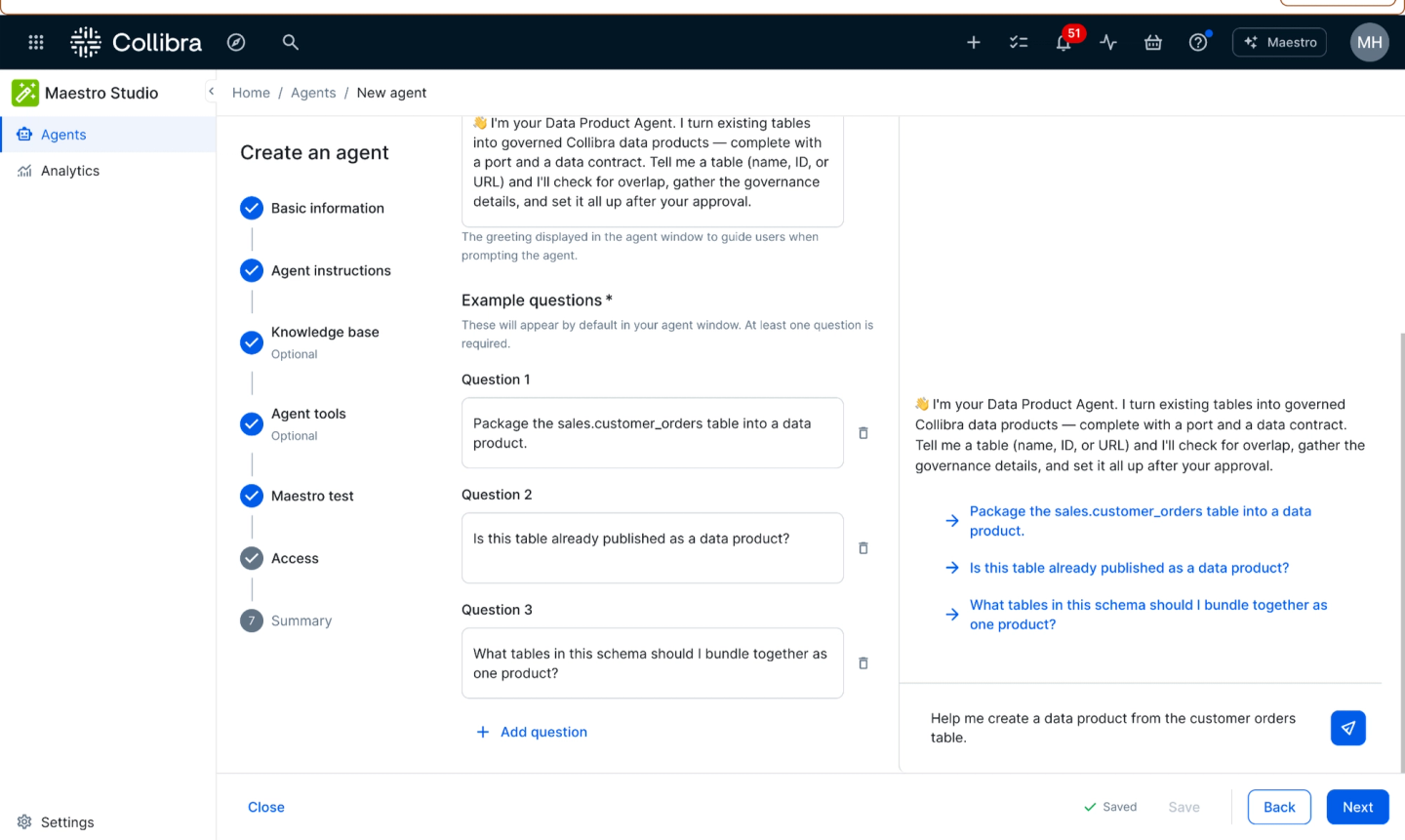The width and height of the screenshot is (1405, 840).
Task: Click the Saved status indicator
Action: pyautogui.click(x=1110, y=807)
